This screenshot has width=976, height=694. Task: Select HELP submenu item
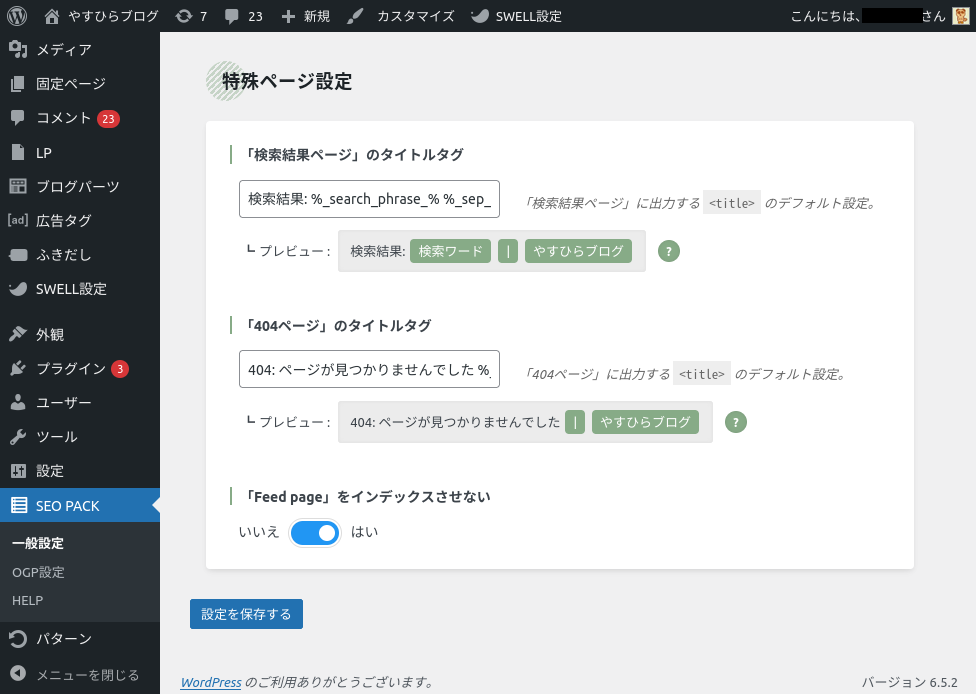28,600
